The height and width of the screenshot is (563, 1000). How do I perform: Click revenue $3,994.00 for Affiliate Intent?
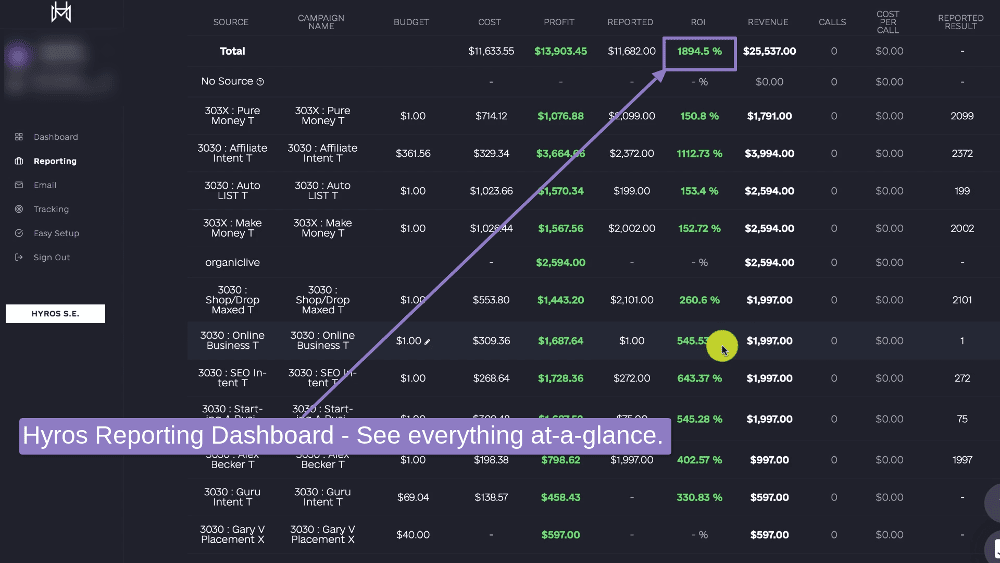coord(769,154)
